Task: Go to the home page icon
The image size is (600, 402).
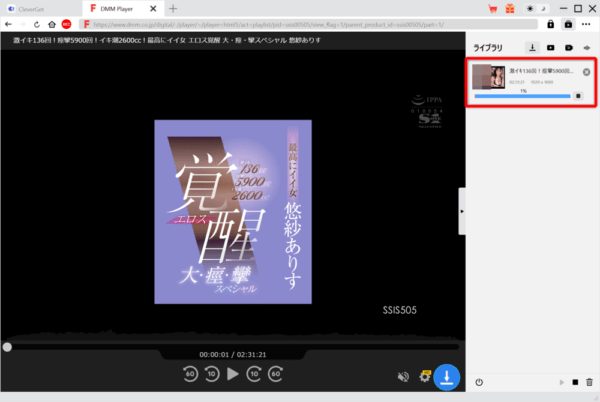Action: [52, 24]
